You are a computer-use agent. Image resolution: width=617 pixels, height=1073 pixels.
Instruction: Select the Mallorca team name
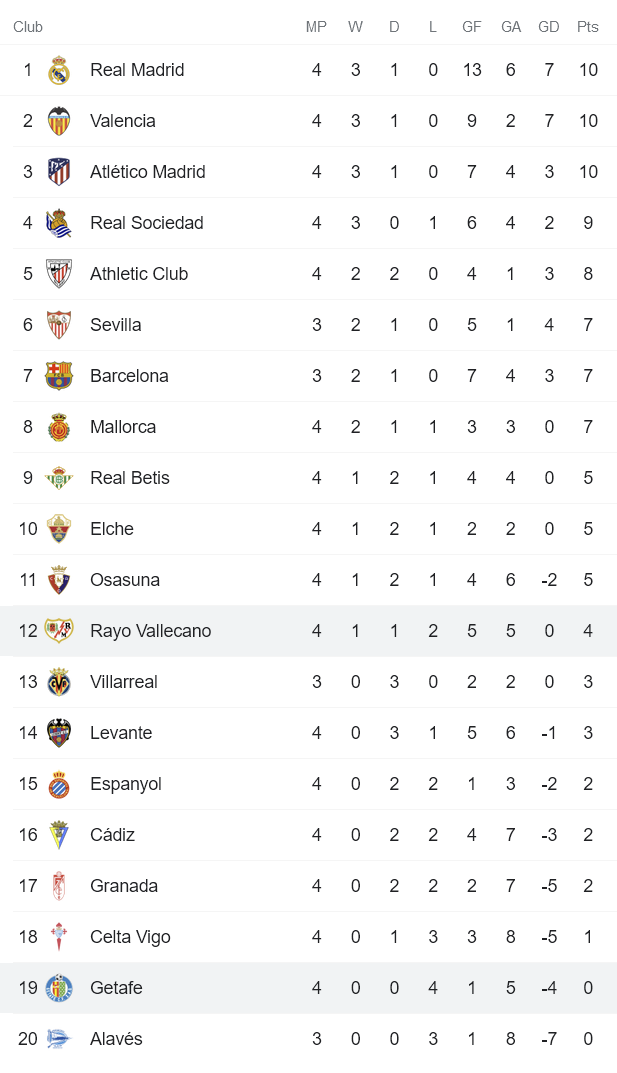click(123, 427)
